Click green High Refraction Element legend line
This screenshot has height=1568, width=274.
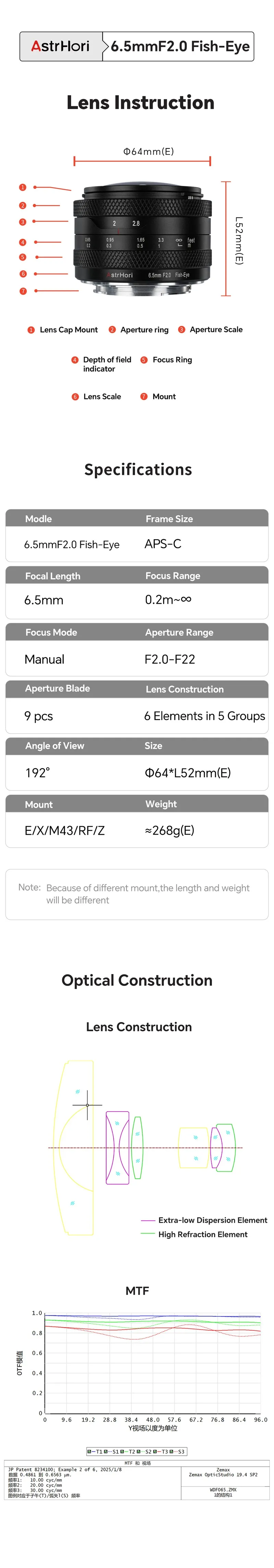(148, 1234)
